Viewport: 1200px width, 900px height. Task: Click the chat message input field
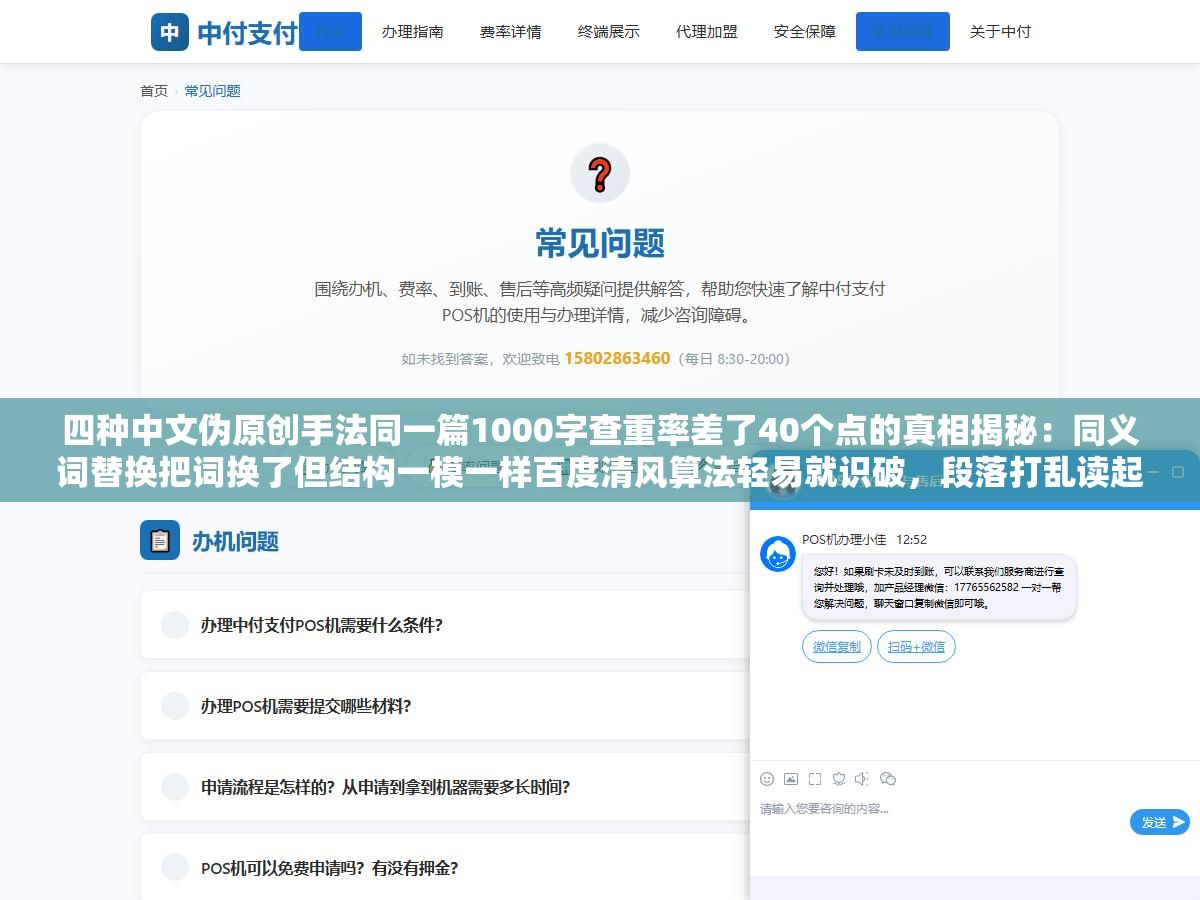(940, 809)
